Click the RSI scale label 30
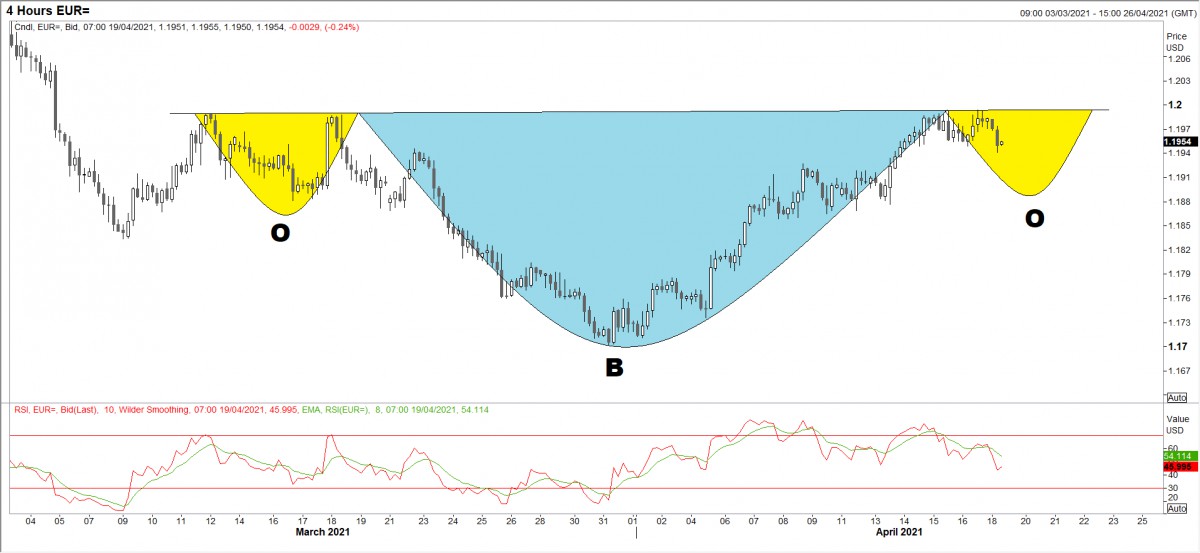1200x553 pixels. click(1172, 488)
